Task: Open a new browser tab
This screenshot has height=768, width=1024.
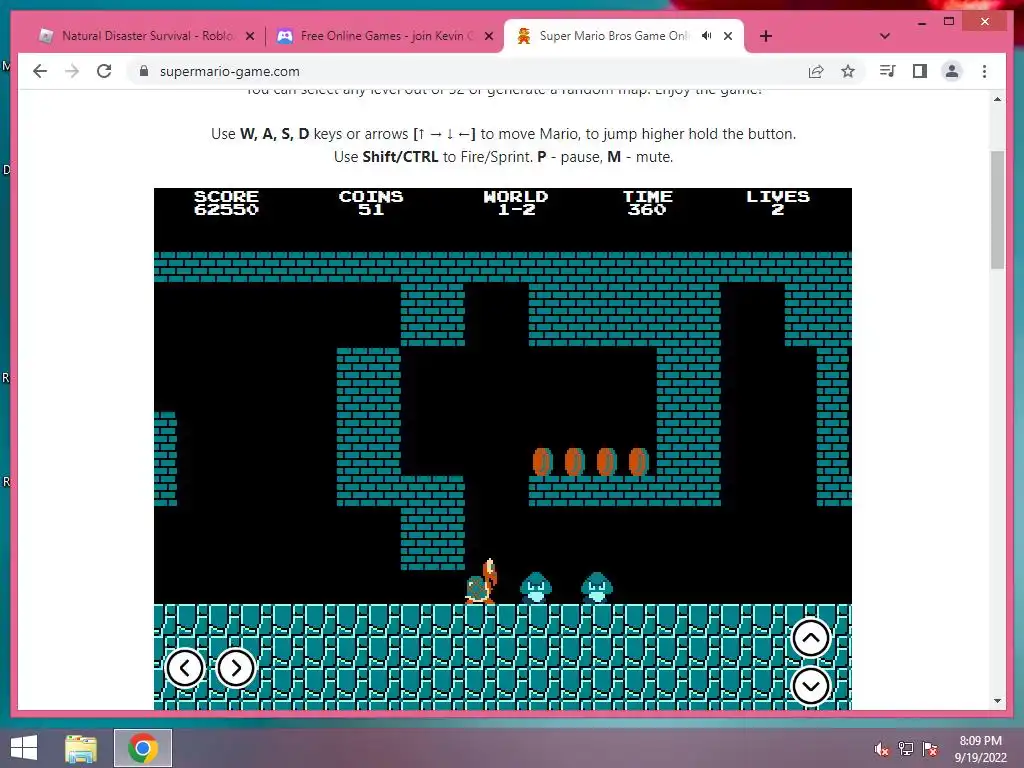Action: 766,37
